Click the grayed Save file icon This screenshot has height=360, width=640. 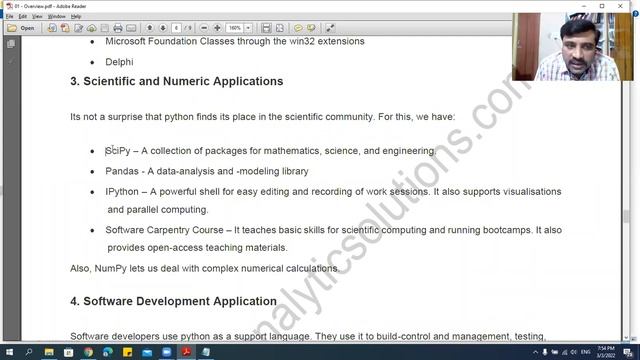(x=105, y=28)
